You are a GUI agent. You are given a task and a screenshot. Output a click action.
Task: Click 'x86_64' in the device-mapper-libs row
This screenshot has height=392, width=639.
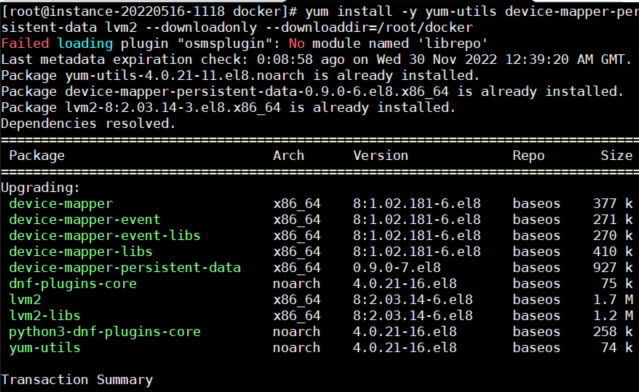297,251
